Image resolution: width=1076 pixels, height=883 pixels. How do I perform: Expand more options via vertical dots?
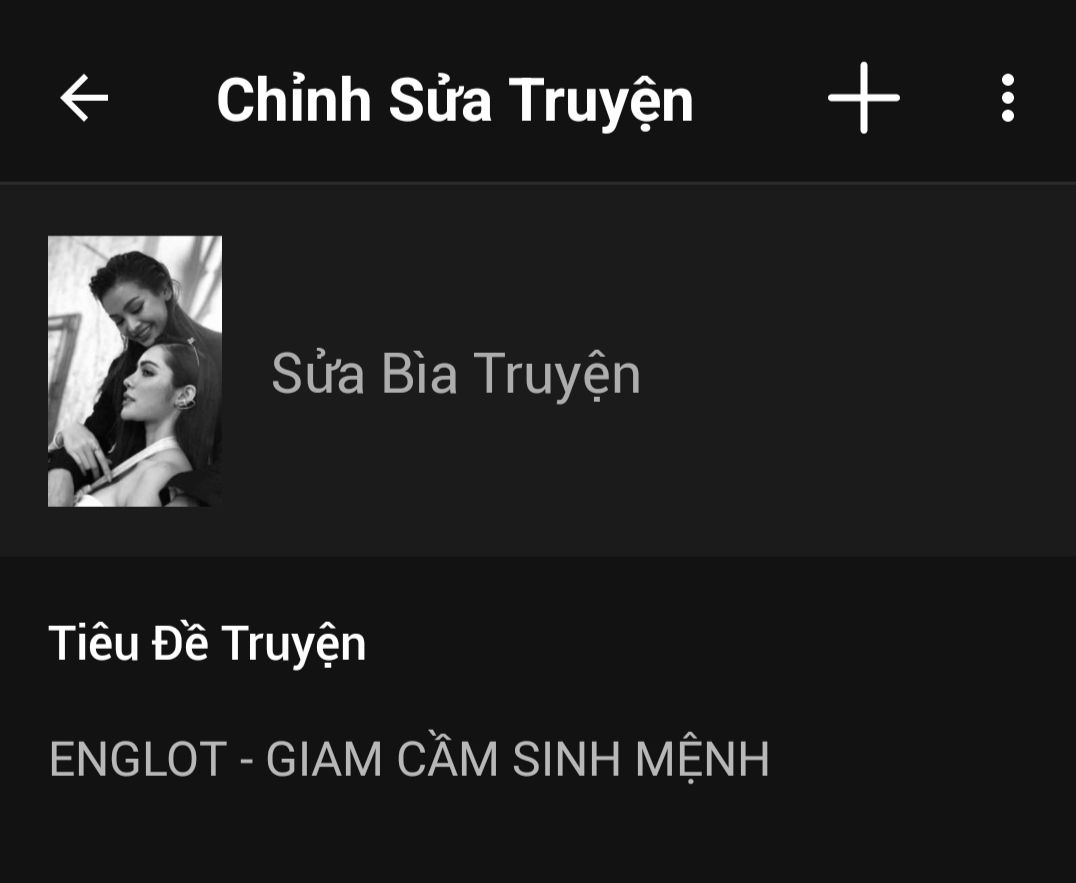[x=1007, y=98]
